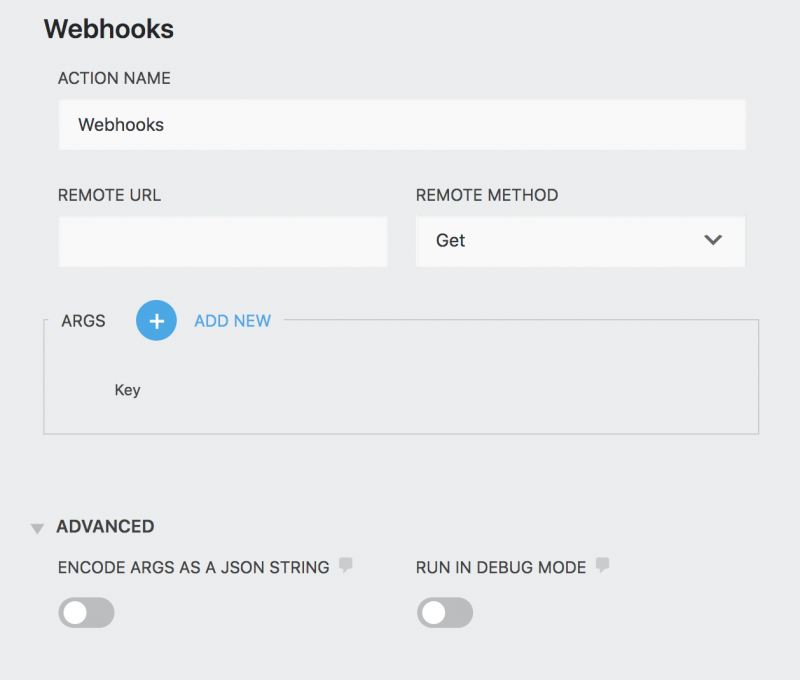Click the "Webhooks" page heading

tap(109, 30)
